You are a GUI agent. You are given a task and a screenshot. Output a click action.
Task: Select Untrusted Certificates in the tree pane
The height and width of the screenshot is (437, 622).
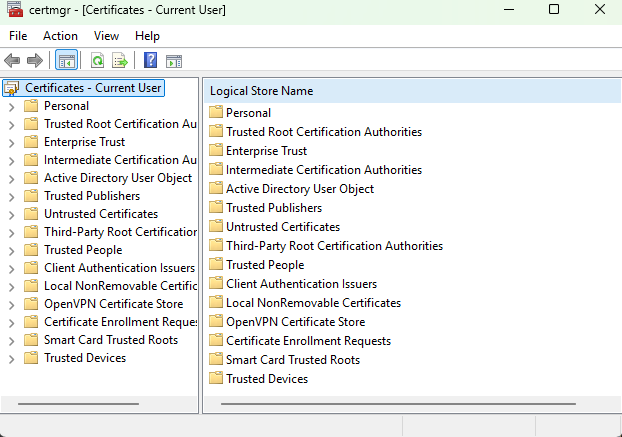pos(101,214)
